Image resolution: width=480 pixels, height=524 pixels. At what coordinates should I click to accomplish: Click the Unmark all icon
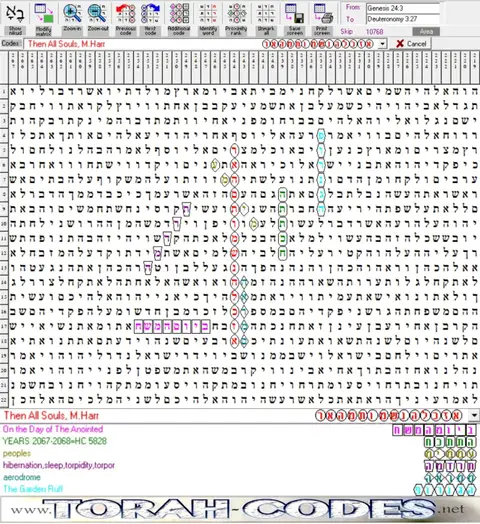(266, 13)
